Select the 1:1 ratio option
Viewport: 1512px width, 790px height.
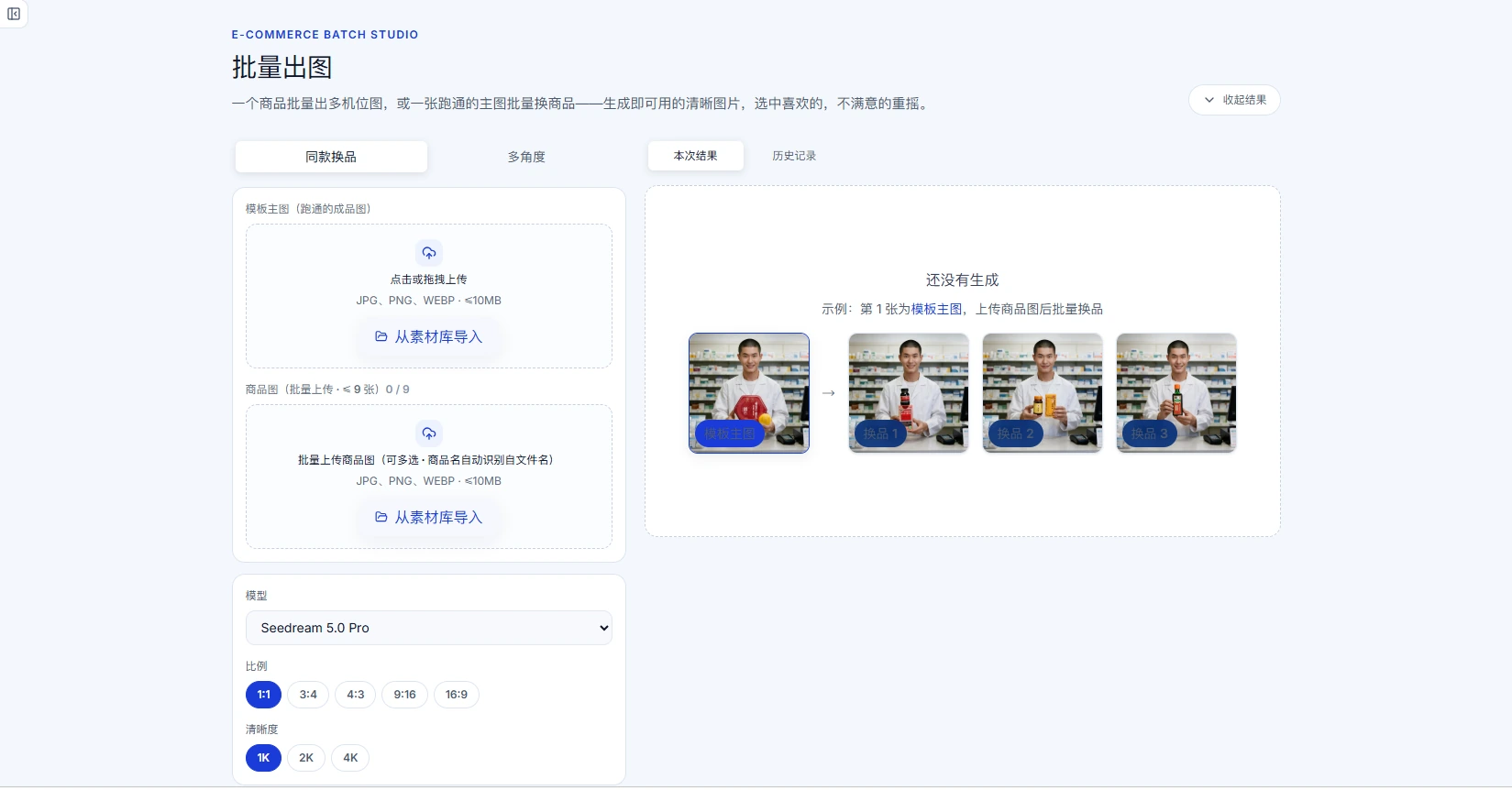(x=263, y=695)
